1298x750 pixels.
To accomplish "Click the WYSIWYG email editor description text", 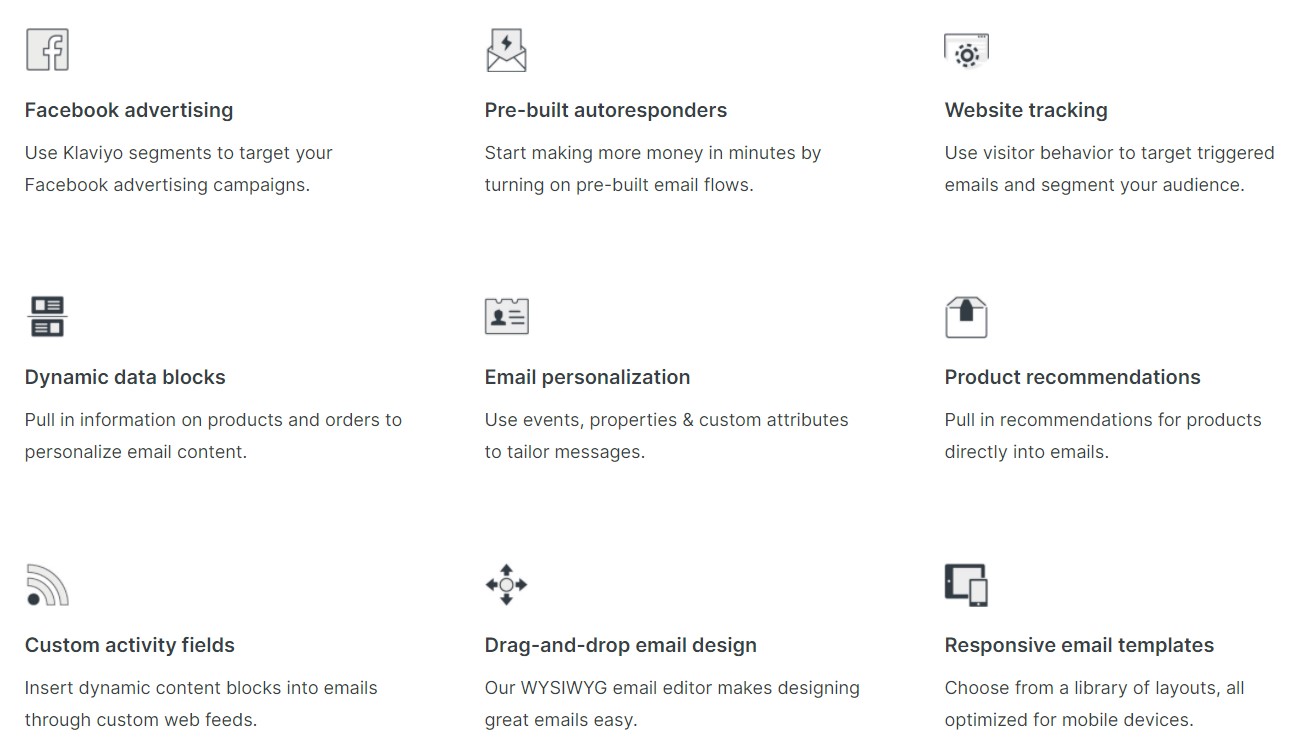I will coord(672,703).
